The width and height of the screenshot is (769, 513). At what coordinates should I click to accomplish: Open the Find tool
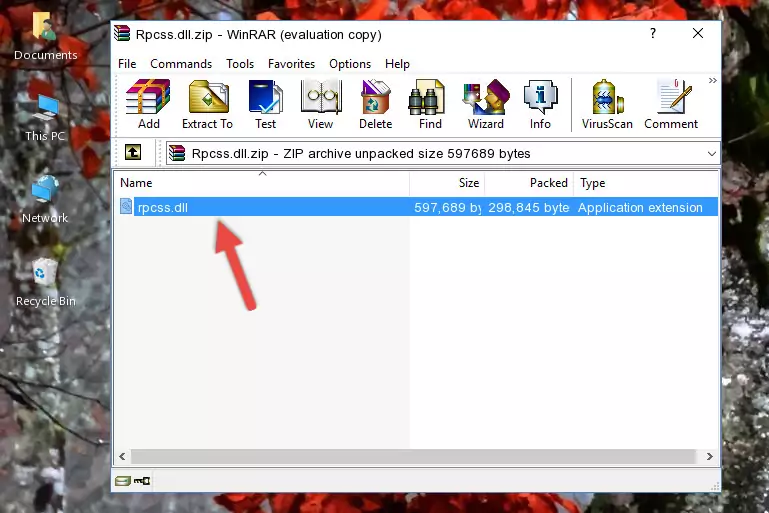(430, 104)
